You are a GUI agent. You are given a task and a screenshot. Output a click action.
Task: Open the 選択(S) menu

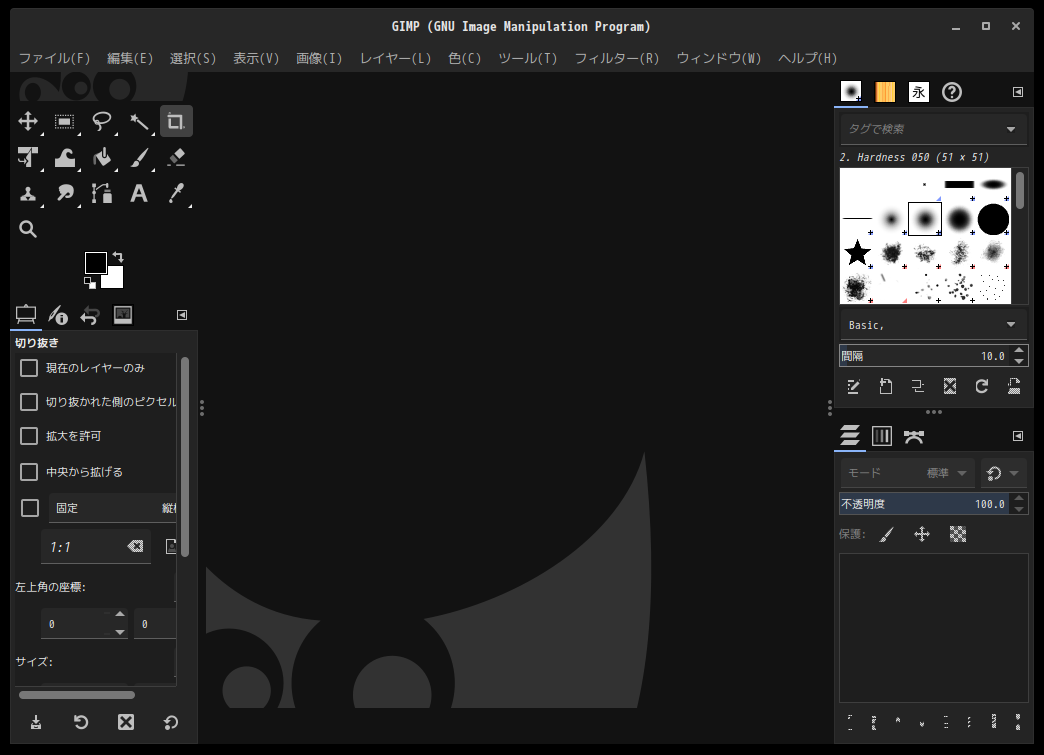193,59
